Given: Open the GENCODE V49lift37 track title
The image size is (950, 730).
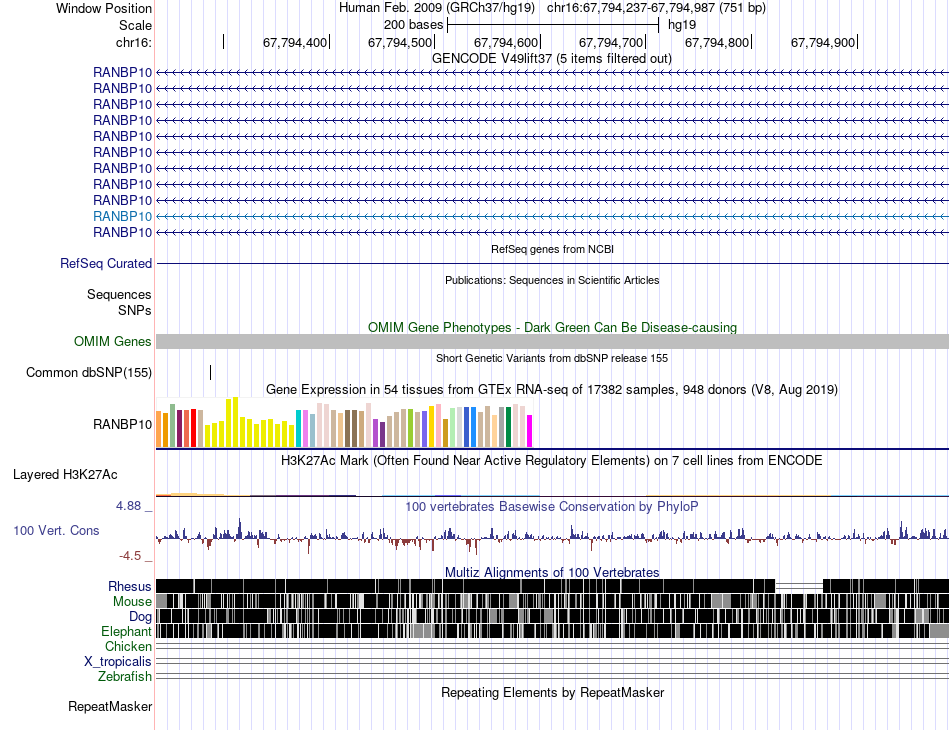Looking at the screenshot, I should 551,58.
